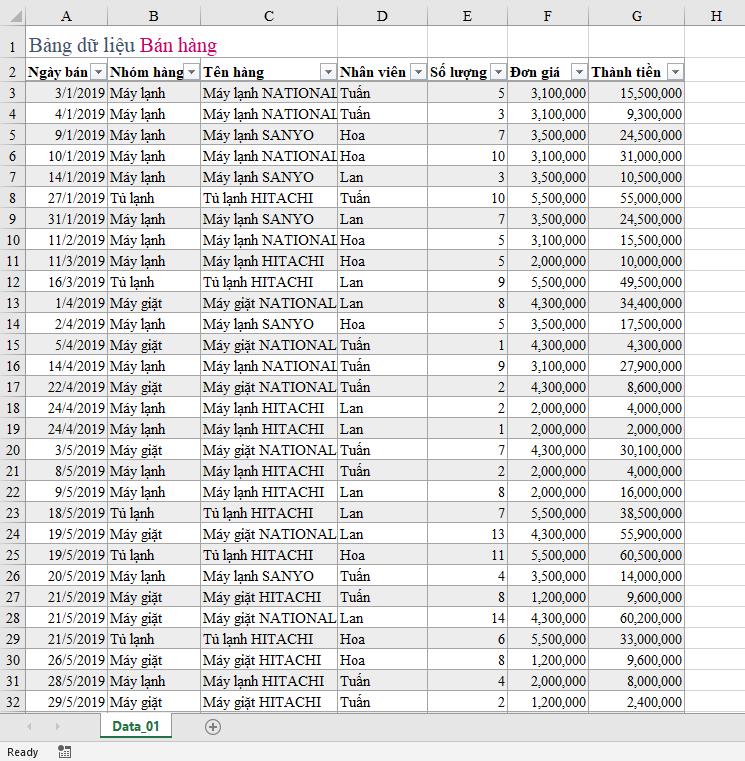This screenshot has width=745, height=761.
Task: Click the 'Thành tiền' header cell
Action: [x=637, y=72]
